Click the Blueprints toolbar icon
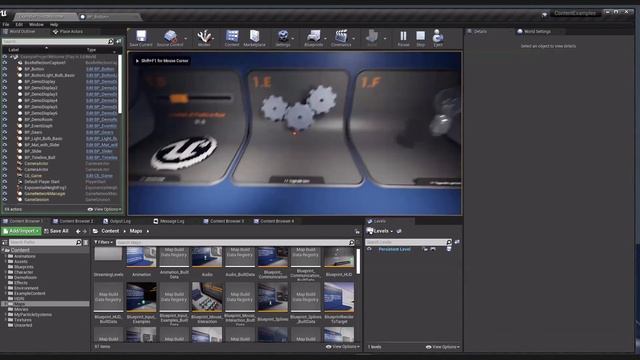 tap(313, 36)
